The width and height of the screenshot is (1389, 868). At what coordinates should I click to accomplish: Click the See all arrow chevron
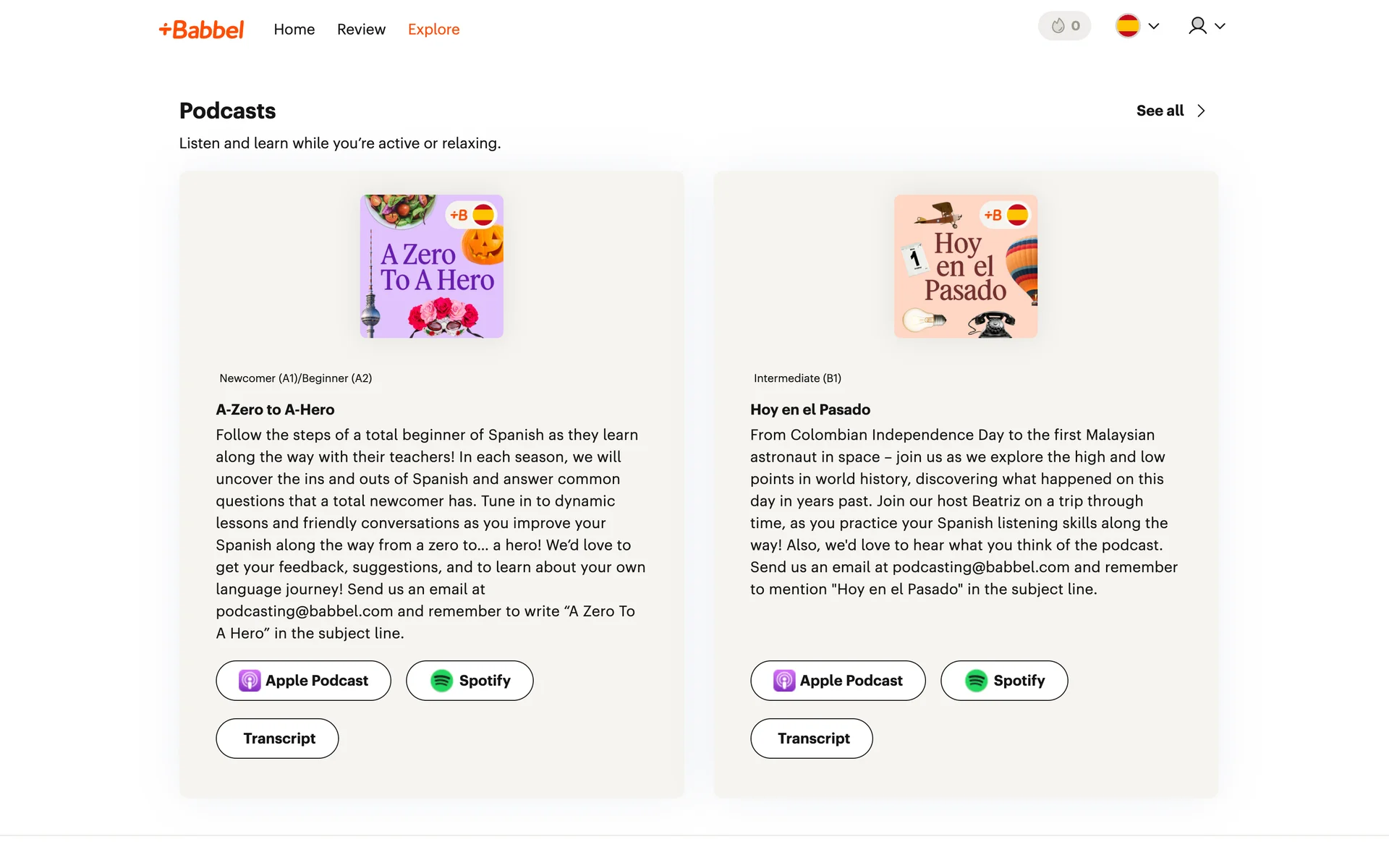tap(1201, 111)
